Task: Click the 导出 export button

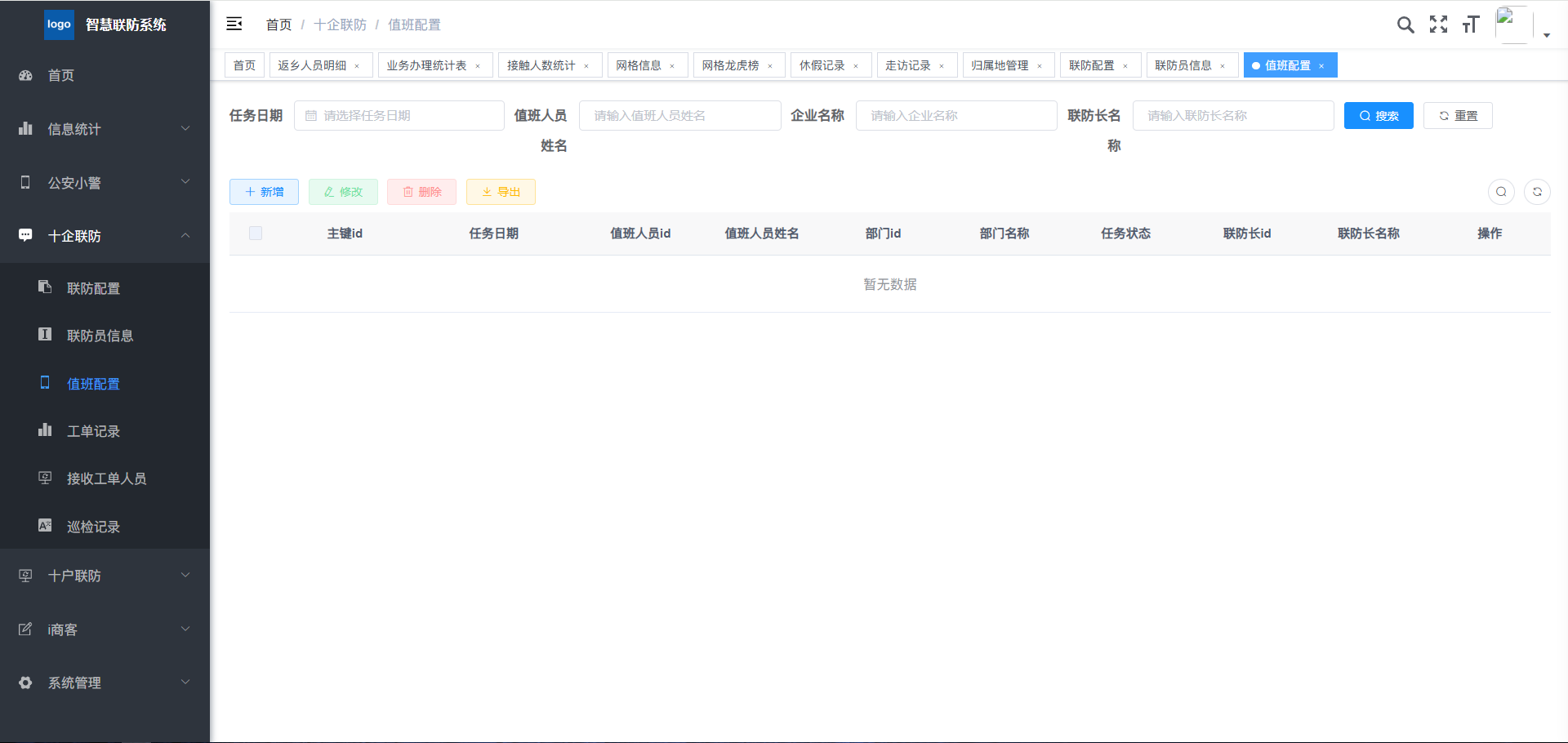Action: tap(501, 192)
